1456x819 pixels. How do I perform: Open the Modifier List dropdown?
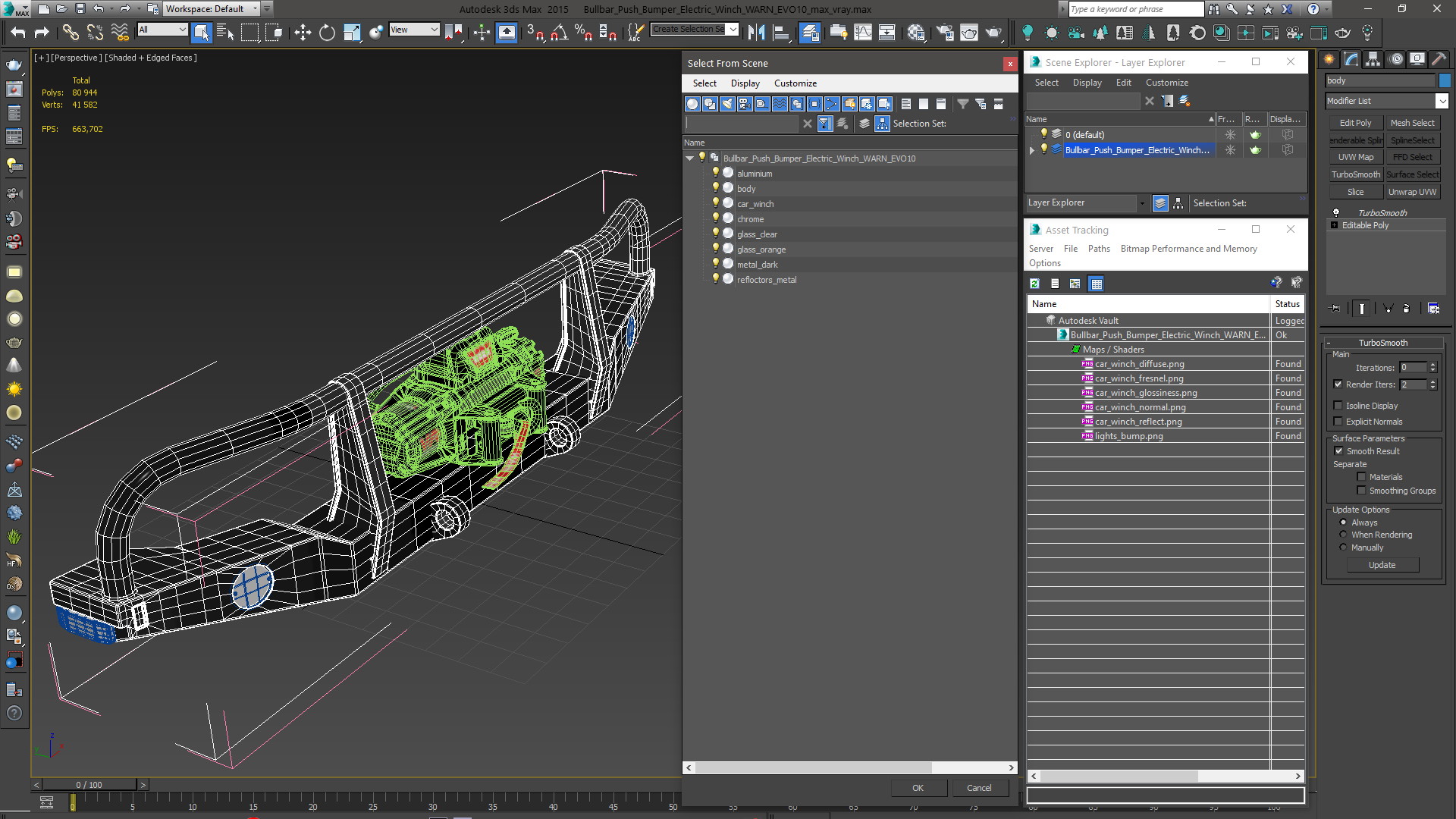[x=1442, y=101]
